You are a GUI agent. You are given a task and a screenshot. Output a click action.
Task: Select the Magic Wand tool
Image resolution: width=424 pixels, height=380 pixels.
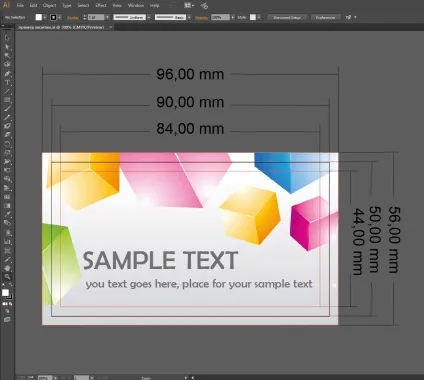click(7, 55)
